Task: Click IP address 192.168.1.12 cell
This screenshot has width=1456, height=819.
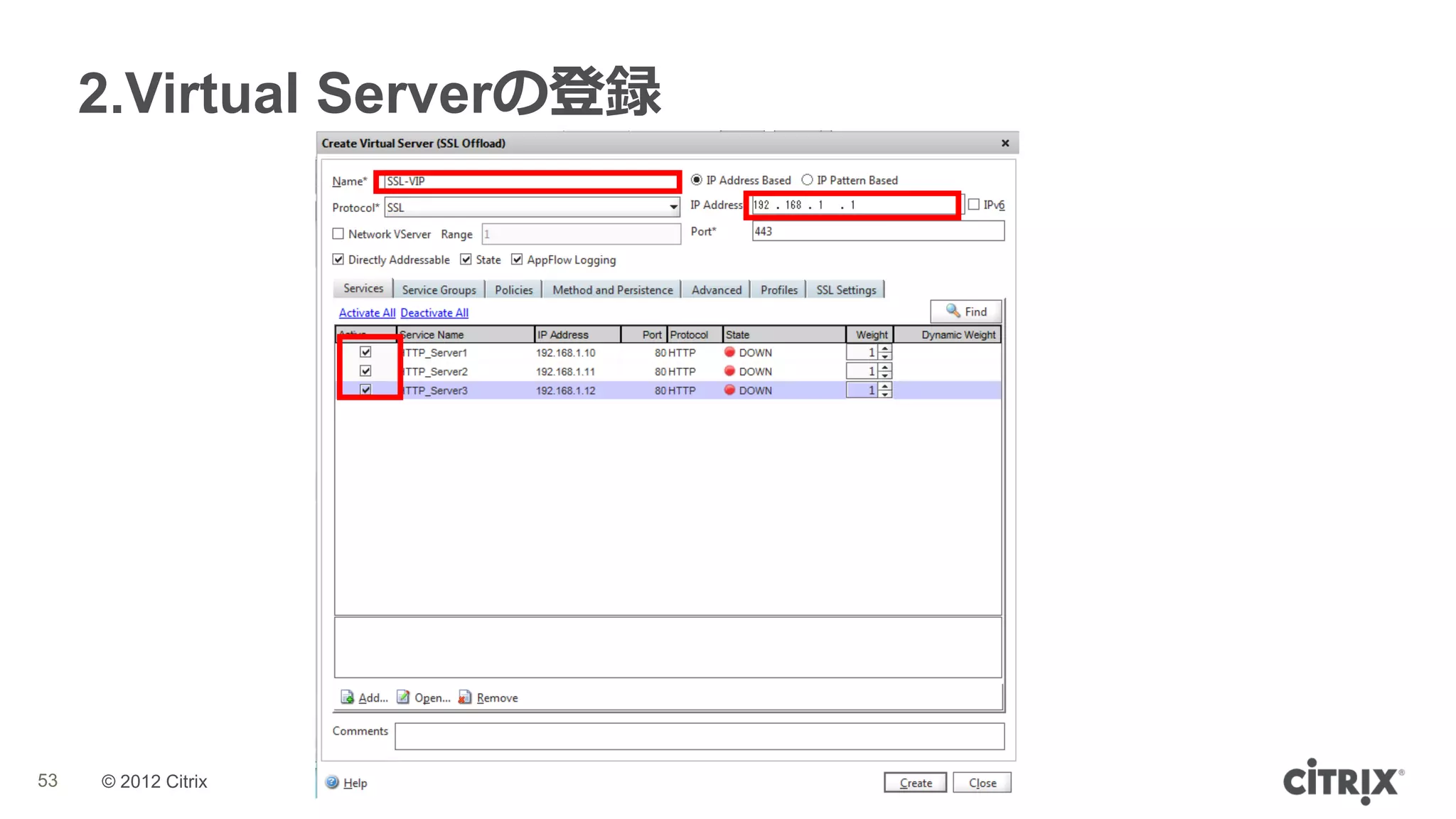Action: point(565,390)
